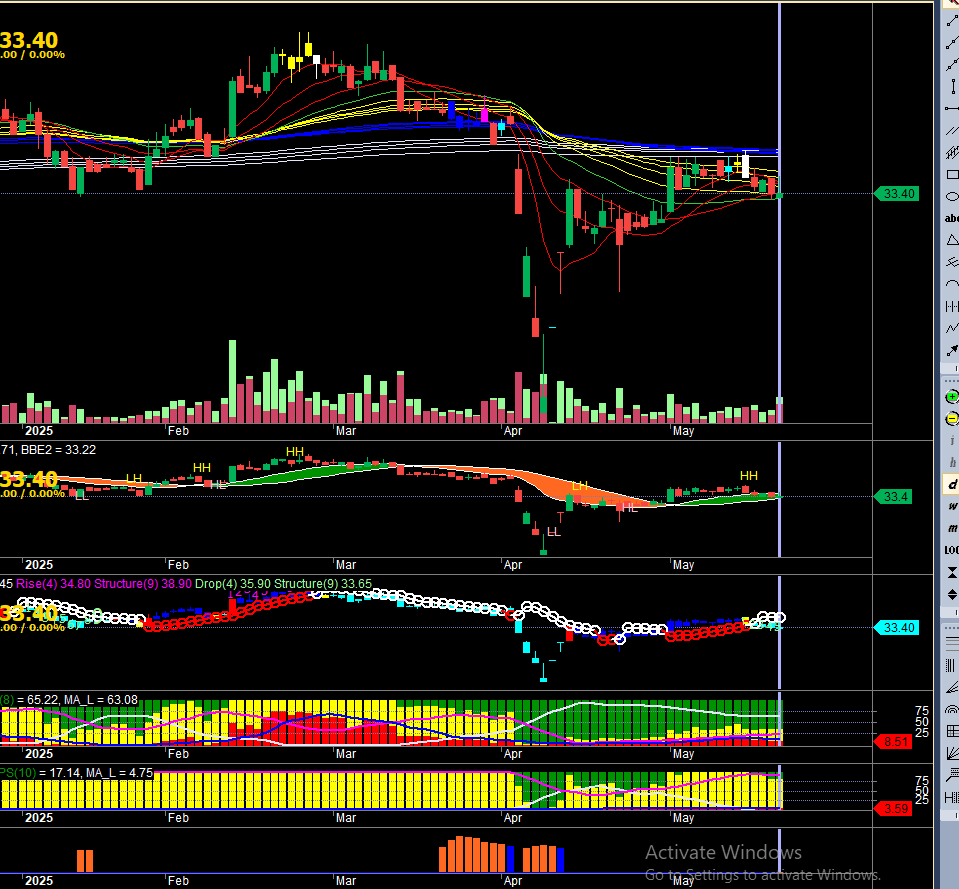This screenshot has width=959, height=889.
Task: Select the Vertical line tool
Action: coord(953,86)
